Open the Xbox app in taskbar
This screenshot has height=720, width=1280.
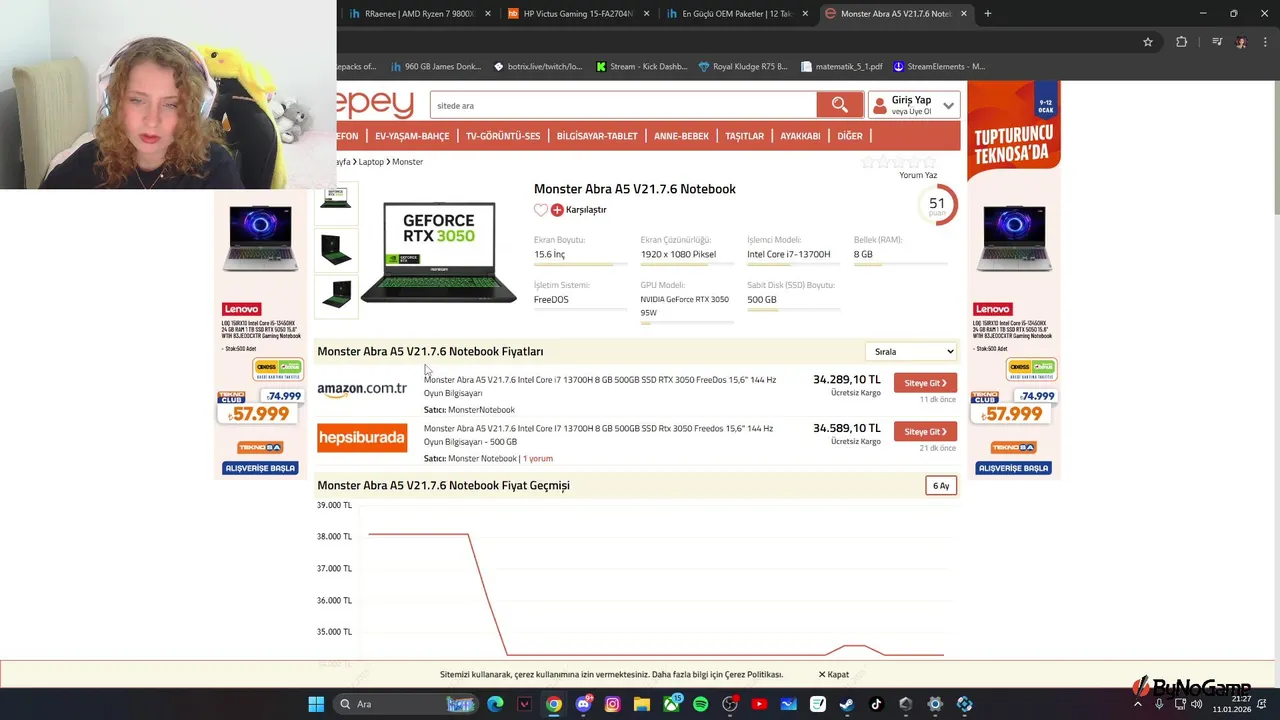pos(671,704)
